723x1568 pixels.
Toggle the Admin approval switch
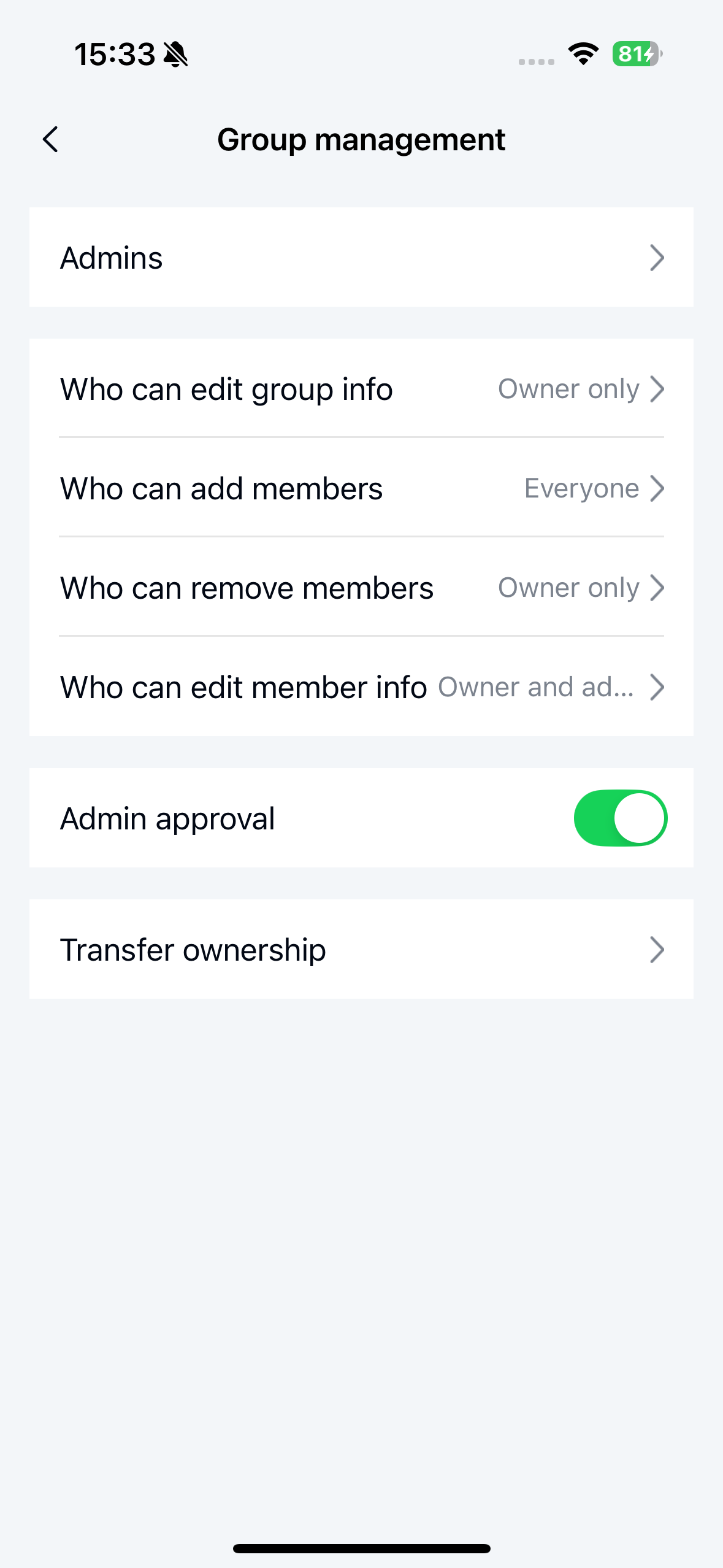click(x=620, y=818)
